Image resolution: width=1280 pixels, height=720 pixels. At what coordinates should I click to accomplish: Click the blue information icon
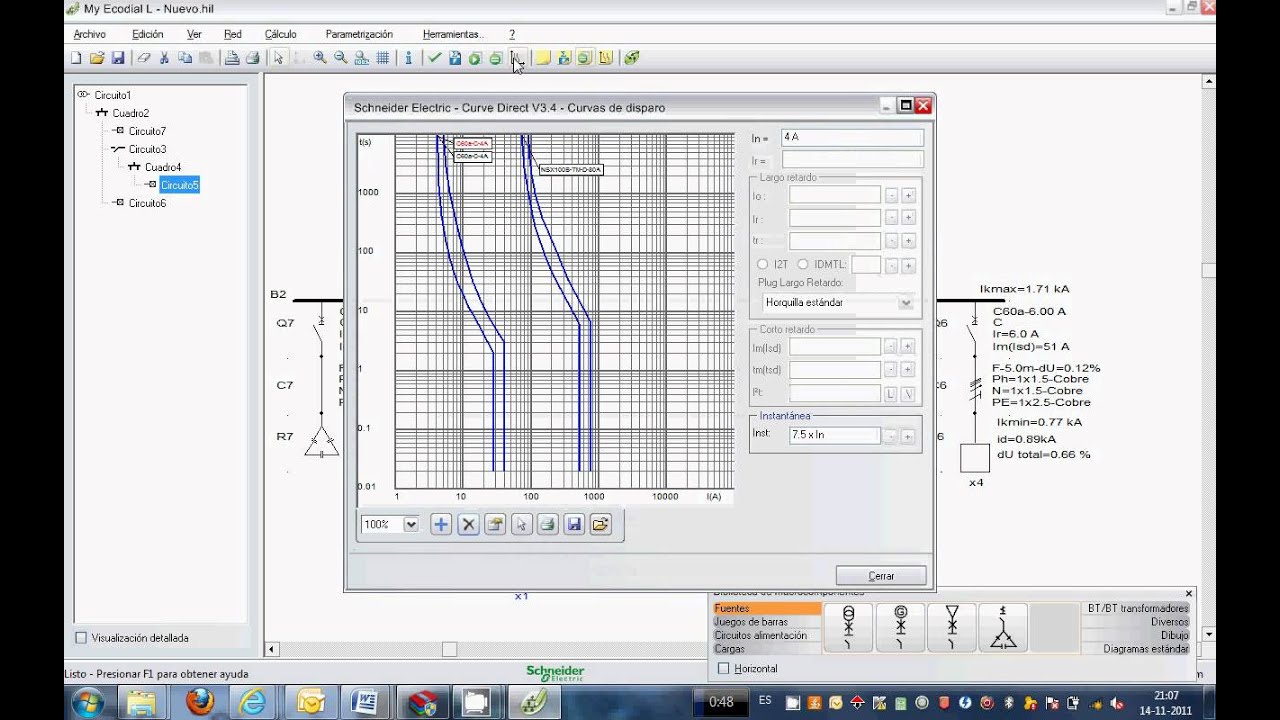408,58
